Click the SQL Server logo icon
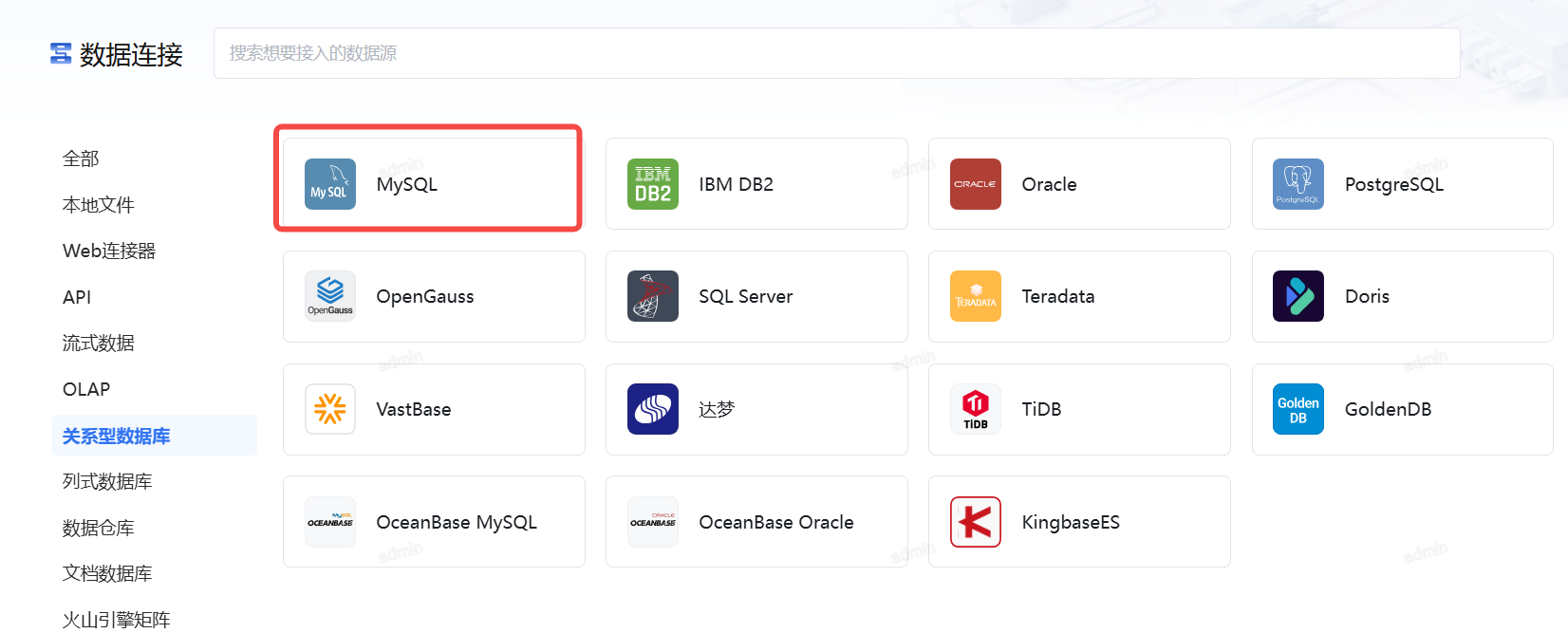Viewport: 1568px width, 633px height. 653,296
